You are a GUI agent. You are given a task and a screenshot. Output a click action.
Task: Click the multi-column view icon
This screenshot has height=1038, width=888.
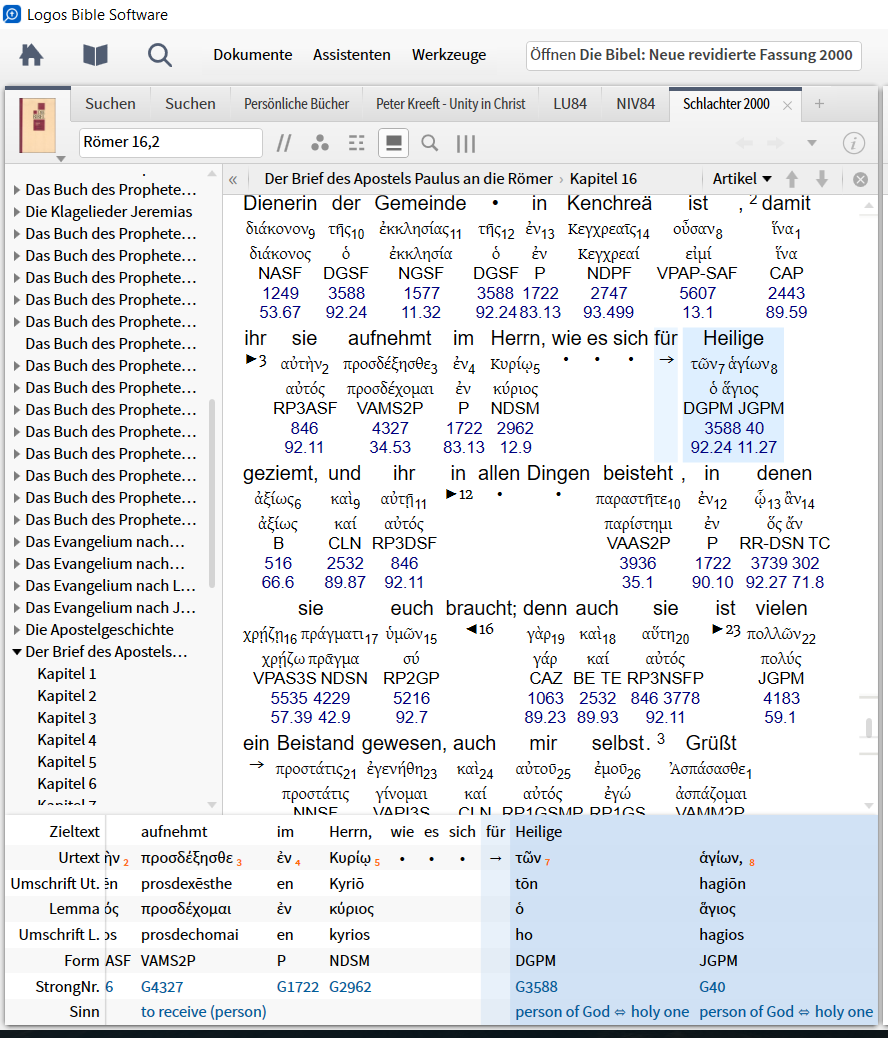(x=466, y=143)
